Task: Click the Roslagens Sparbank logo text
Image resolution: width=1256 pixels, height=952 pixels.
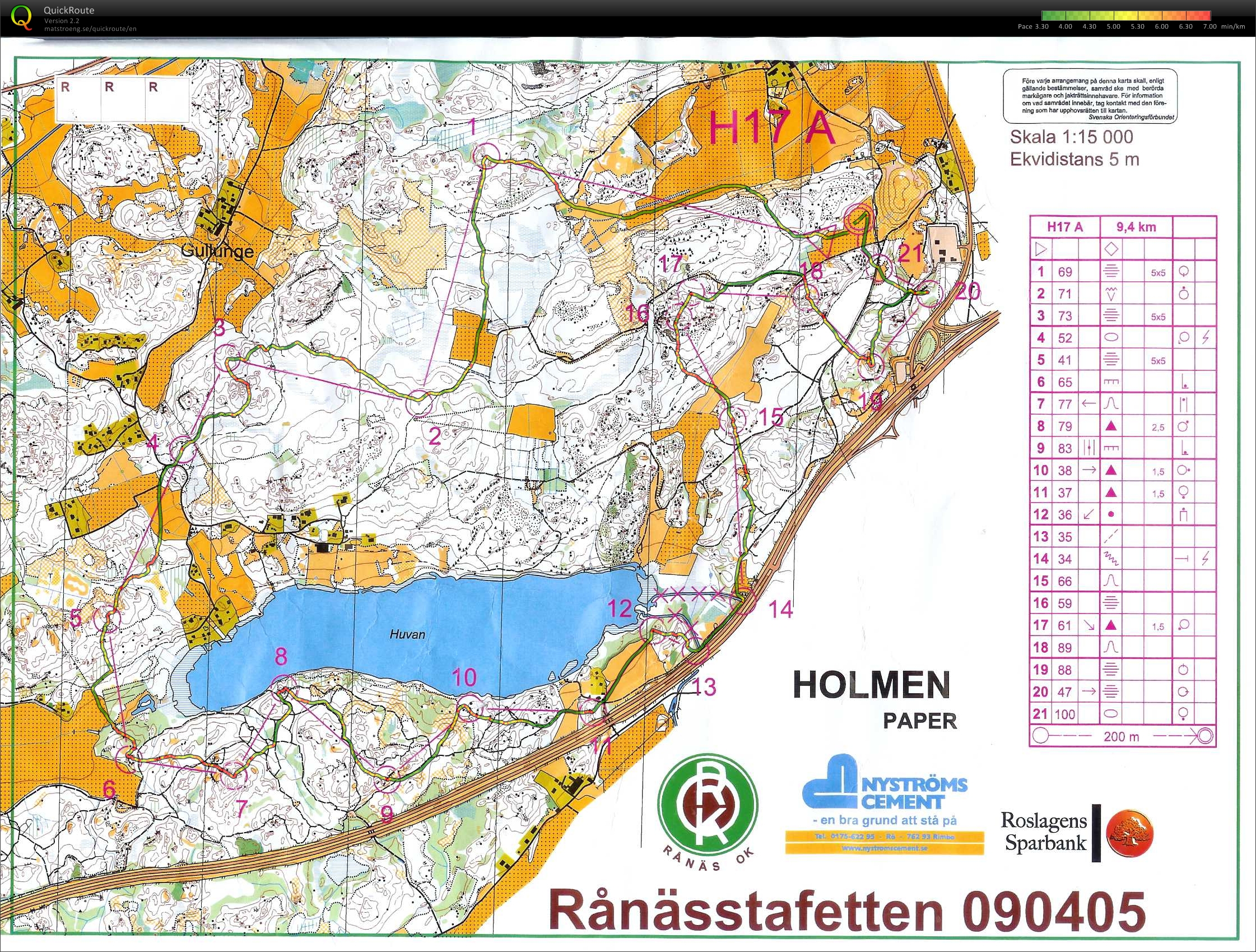Action: pyautogui.click(x=1044, y=831)
